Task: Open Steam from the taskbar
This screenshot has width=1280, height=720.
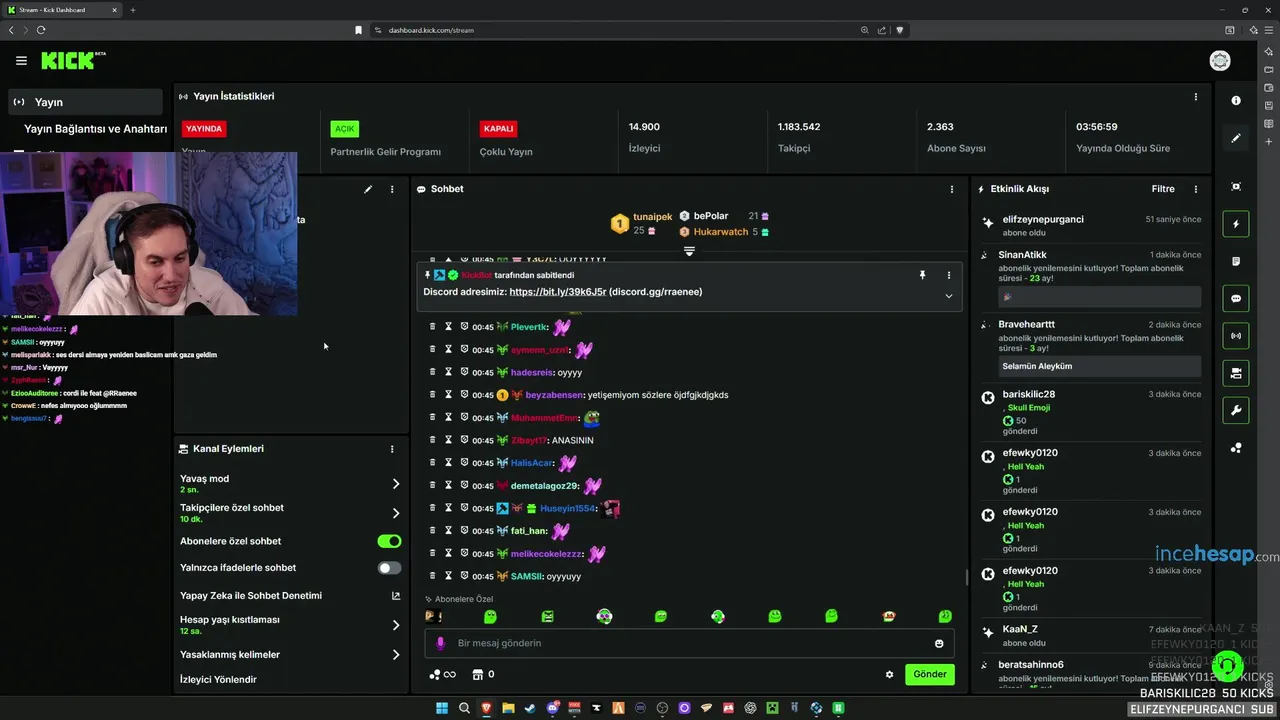Action: [x=530, y=708]
